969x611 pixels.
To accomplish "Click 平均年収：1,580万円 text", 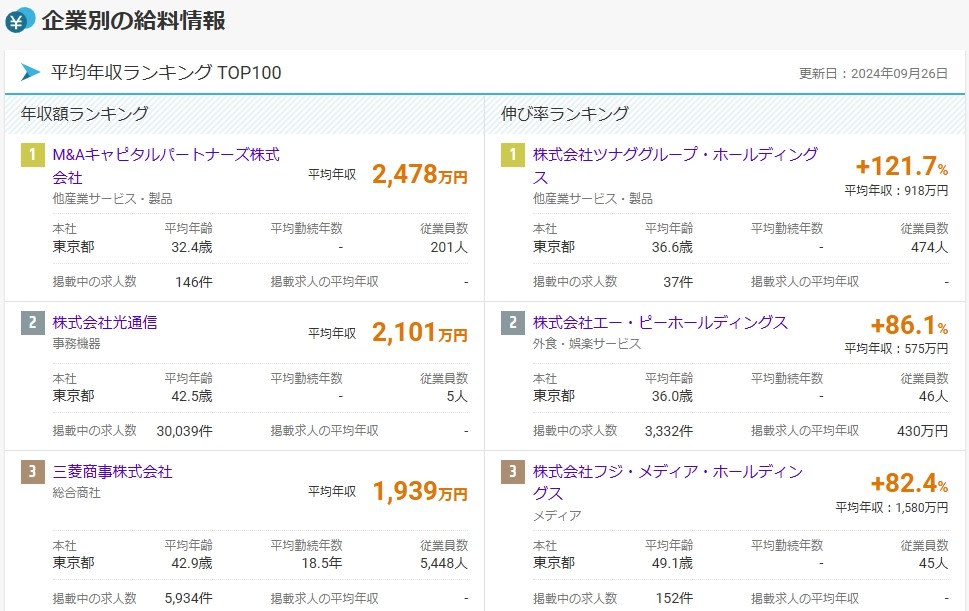I will [892, 508].
